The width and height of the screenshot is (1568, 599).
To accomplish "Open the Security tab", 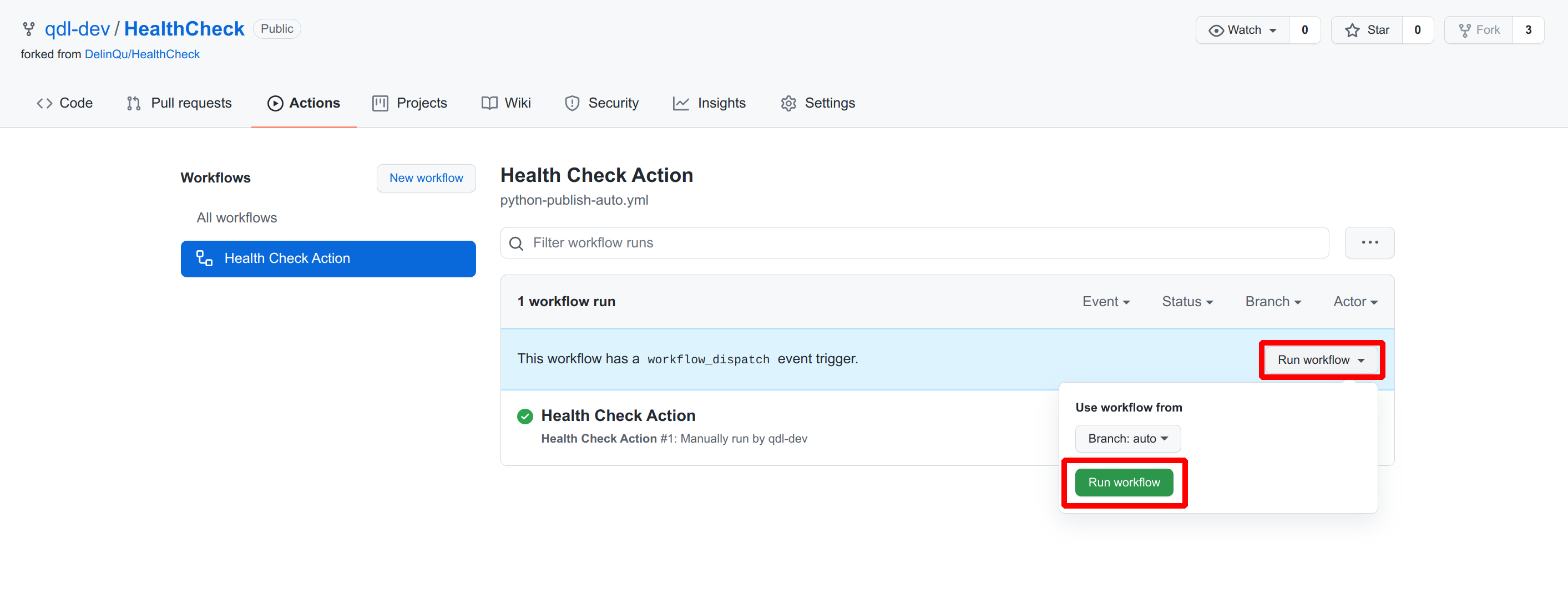I will click(601, 104).
